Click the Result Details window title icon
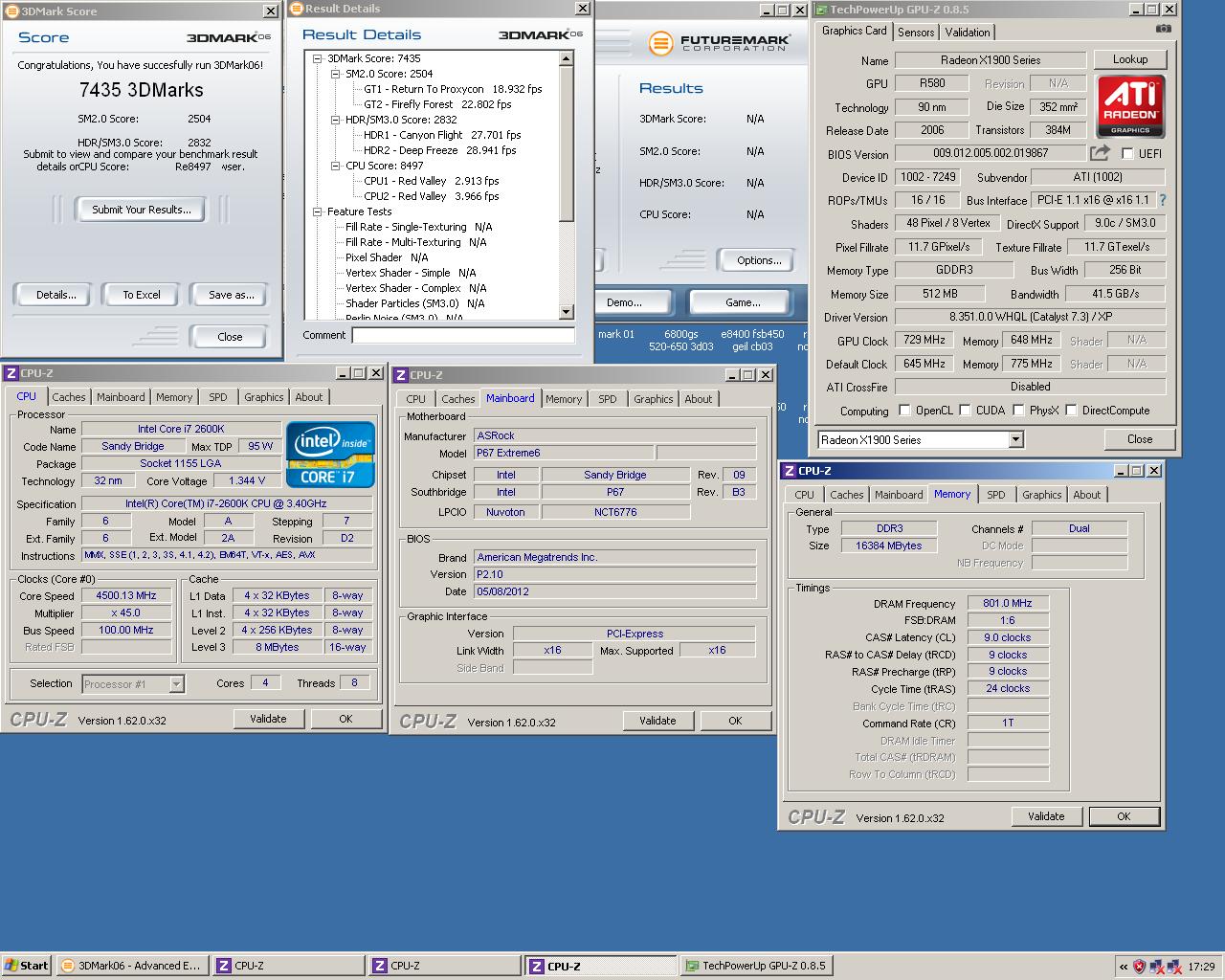The width and height of the screenshot is (1225, 980). pos(297,9)
